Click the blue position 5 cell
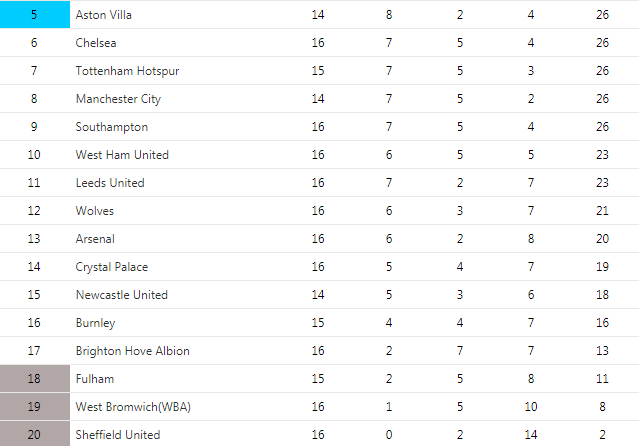 tap(35, 14)
